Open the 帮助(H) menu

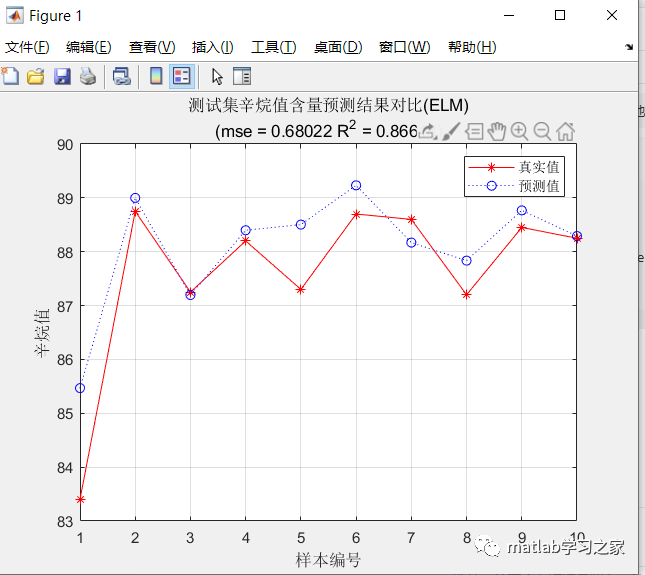click(472, 47)
